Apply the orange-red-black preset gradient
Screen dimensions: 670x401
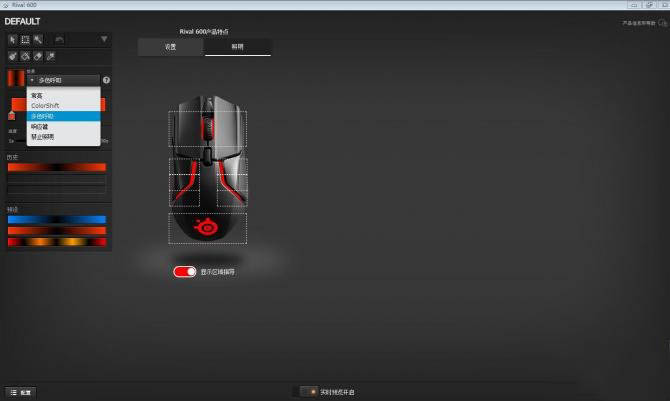click(x=57, y=231)
